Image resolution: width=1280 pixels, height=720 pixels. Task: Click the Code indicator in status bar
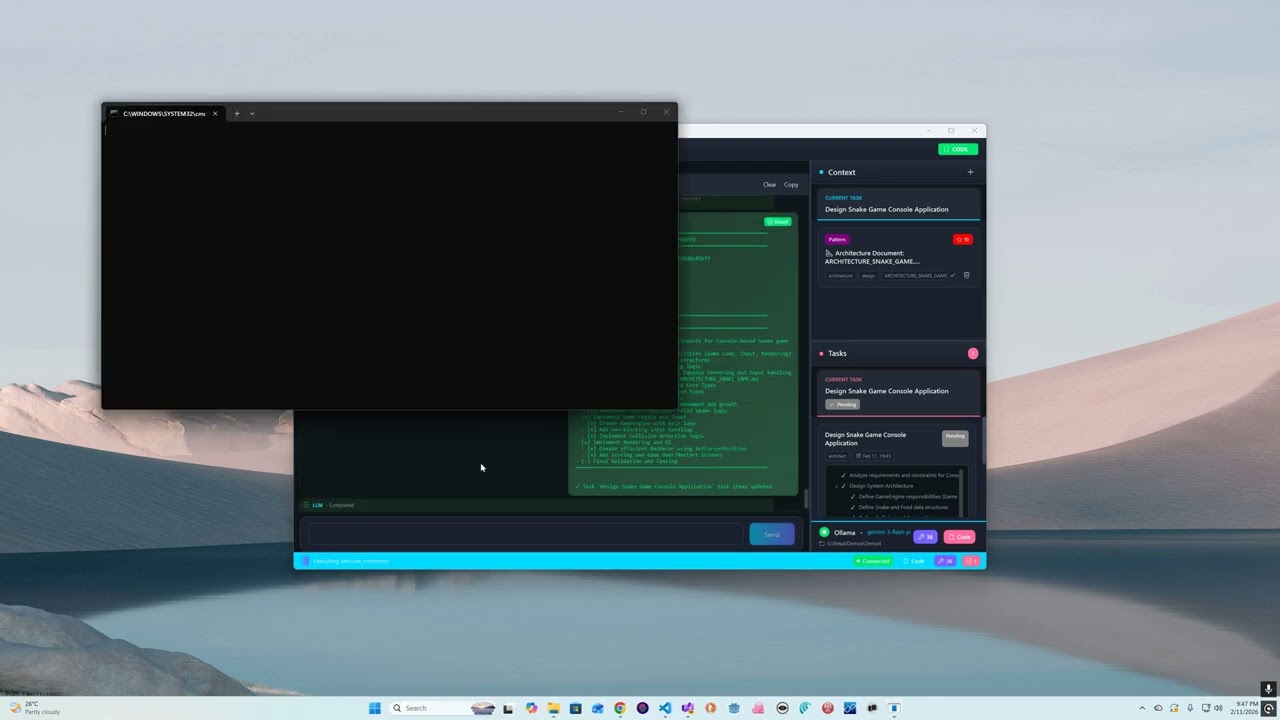(914, 561)
